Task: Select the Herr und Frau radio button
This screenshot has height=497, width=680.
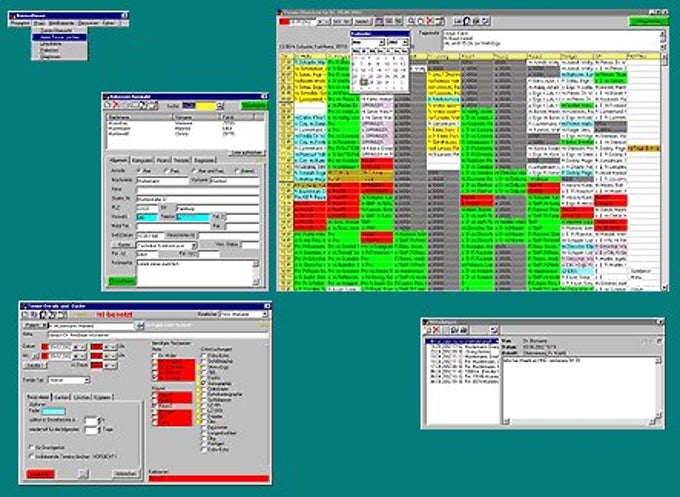Action: [x=194, y=171]
